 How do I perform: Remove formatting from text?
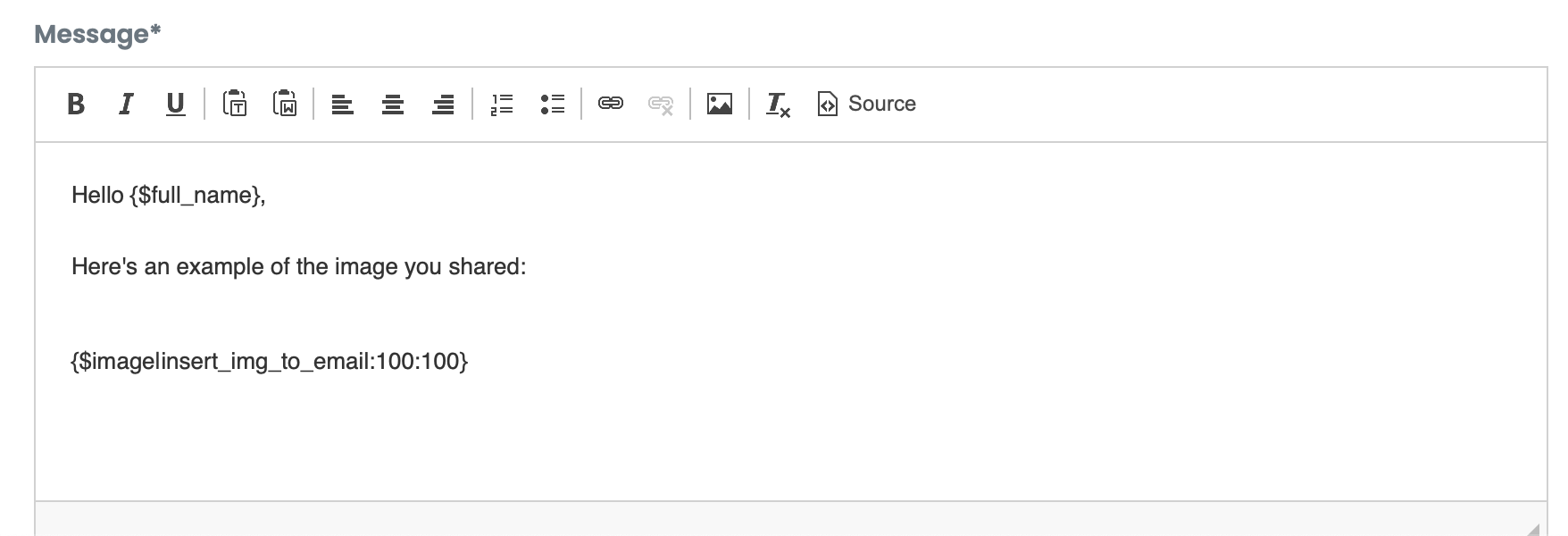click(778, 105)
